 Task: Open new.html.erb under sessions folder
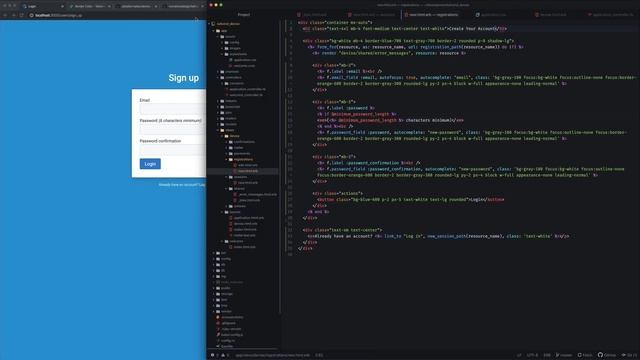click(x=247, y=183)
